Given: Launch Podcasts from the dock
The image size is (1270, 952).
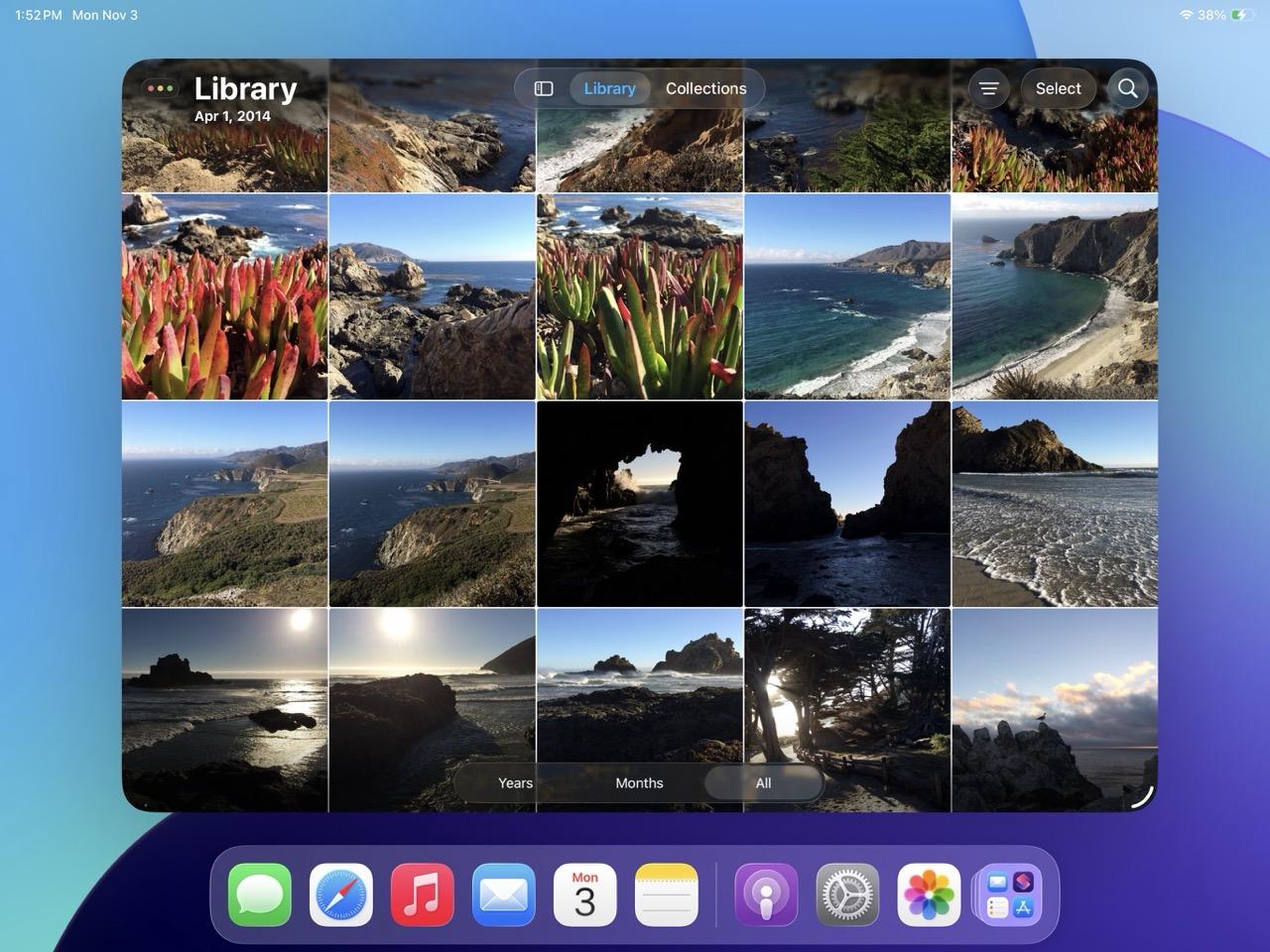Looking at the screenshot, I should pos(766,894).
